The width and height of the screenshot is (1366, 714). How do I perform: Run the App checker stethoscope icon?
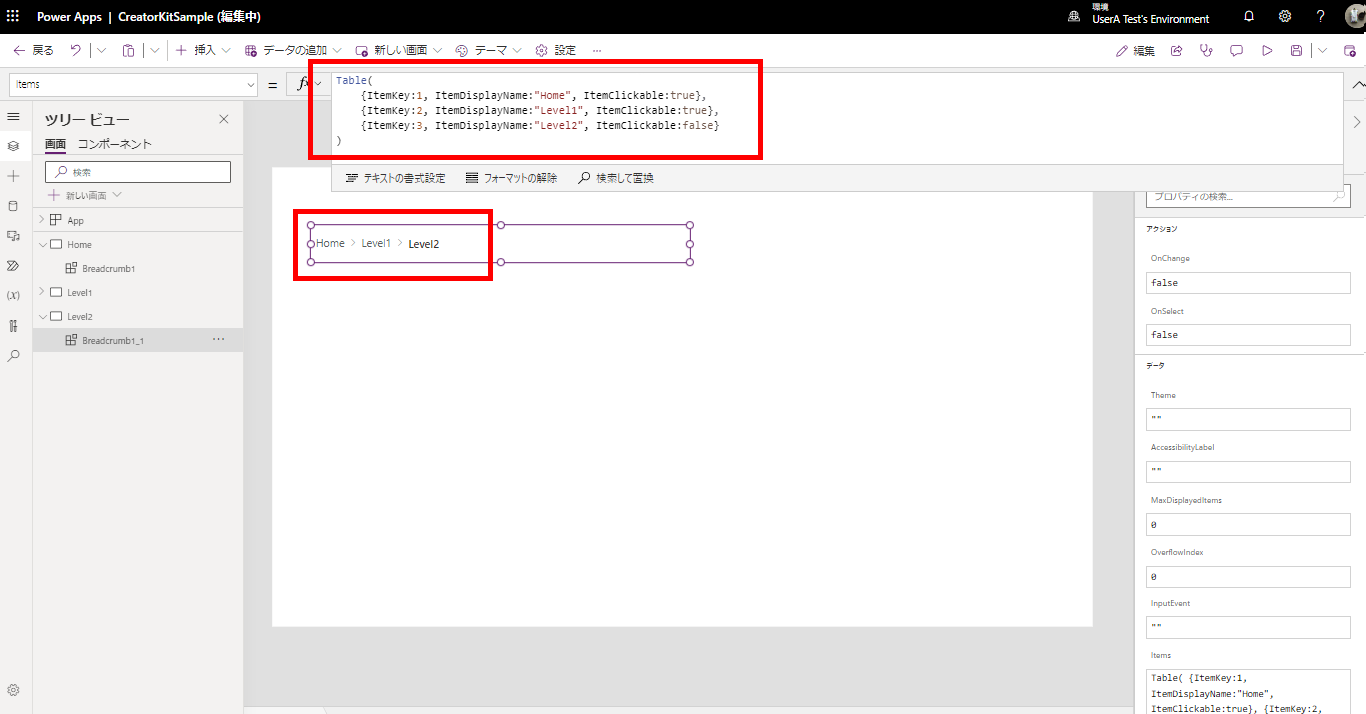[1206, 50]
